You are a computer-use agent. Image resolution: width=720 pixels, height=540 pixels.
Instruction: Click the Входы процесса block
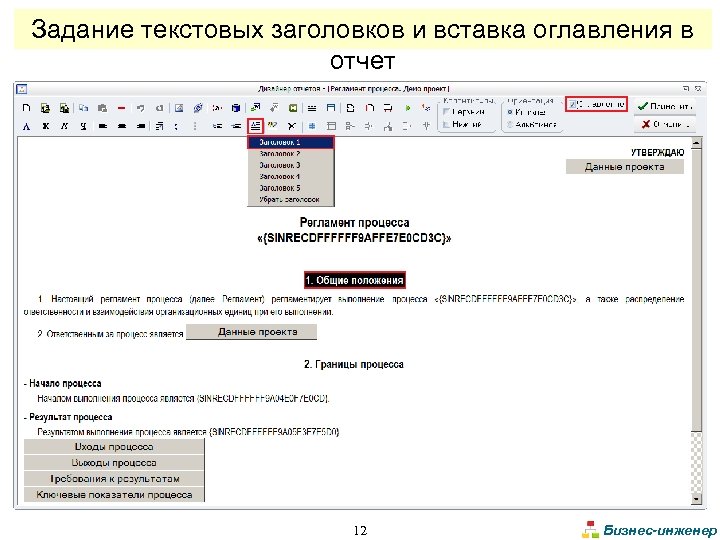tap(114, 447)
